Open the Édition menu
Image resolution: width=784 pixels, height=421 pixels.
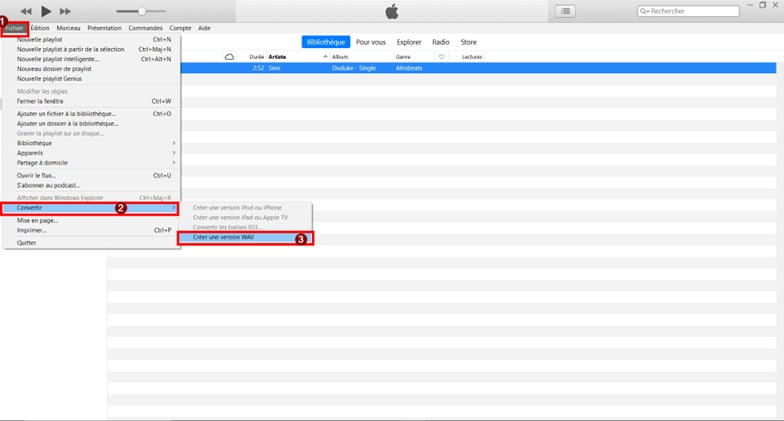[x=40, y=28]
